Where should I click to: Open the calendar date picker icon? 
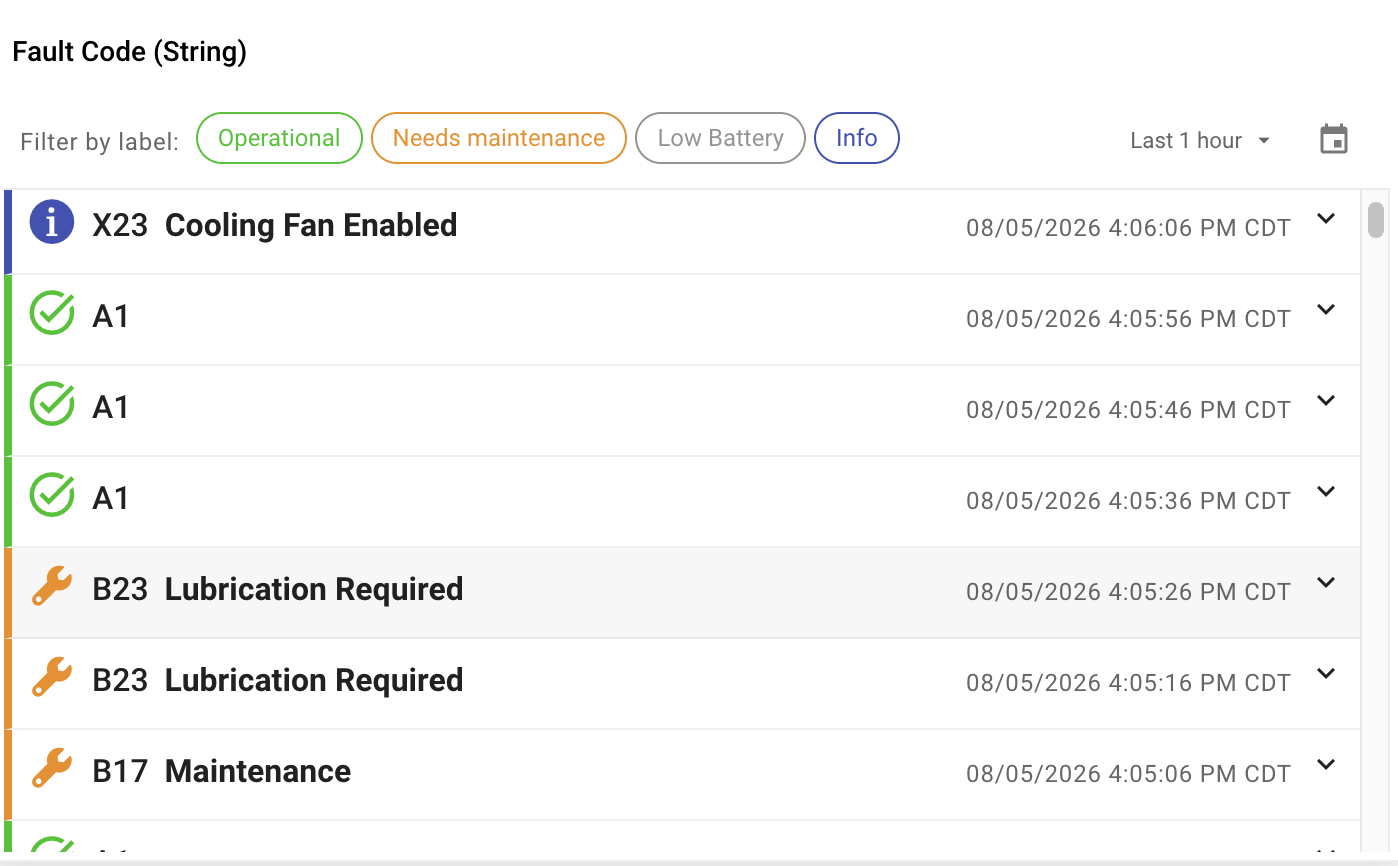tap(1334, 139)
